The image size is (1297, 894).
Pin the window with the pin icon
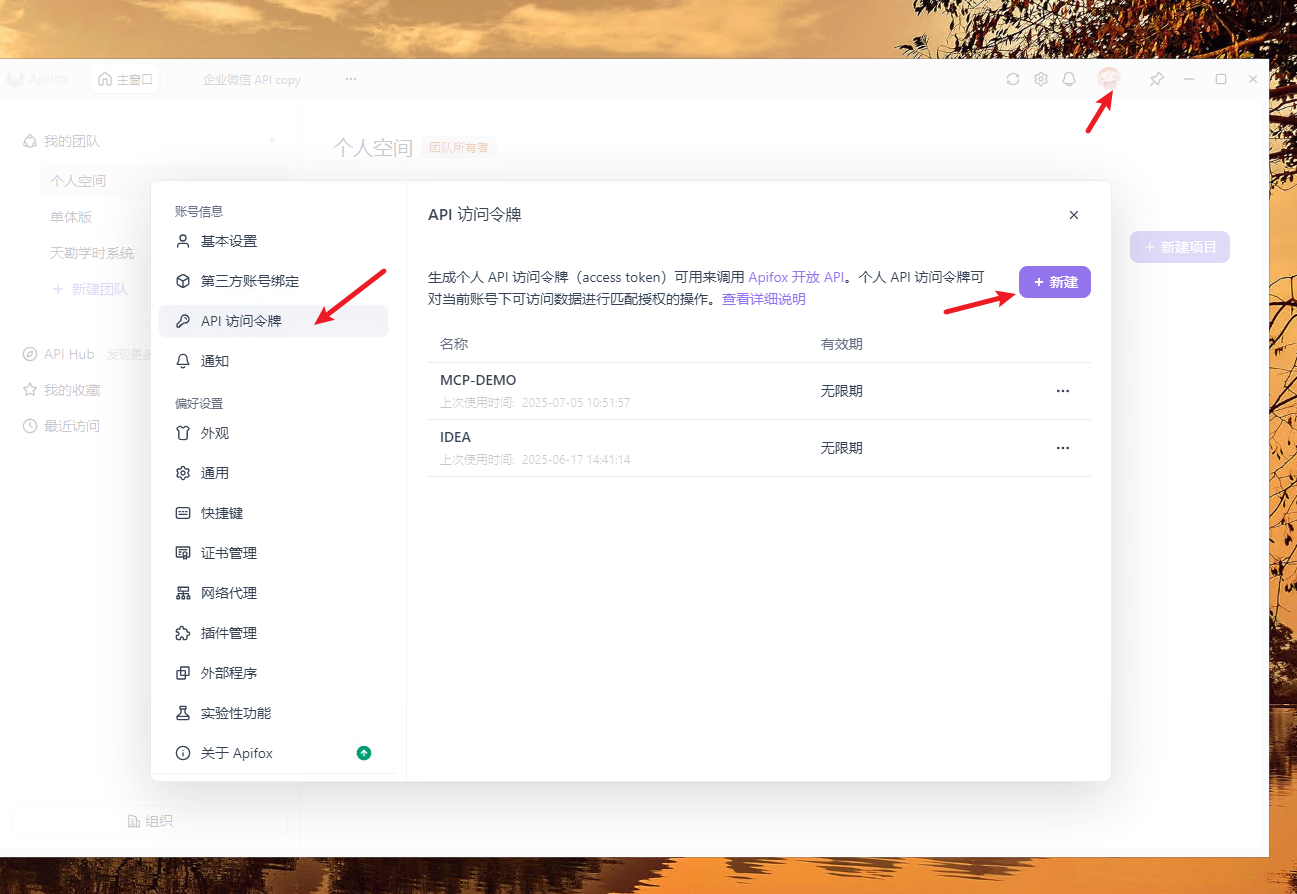click(x=1157, y=79)
